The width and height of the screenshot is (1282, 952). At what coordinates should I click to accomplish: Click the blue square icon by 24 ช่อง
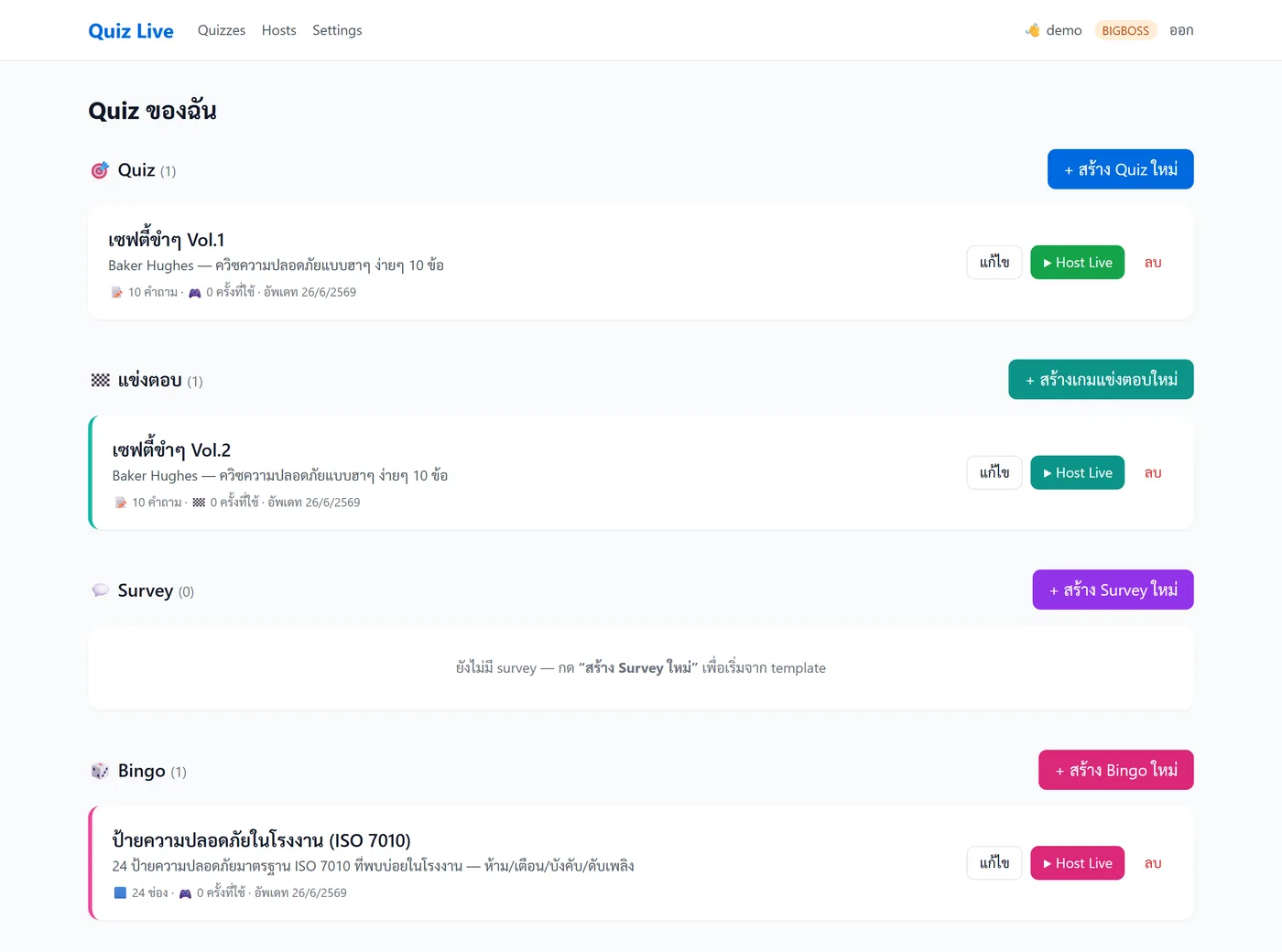pos(120,892)
